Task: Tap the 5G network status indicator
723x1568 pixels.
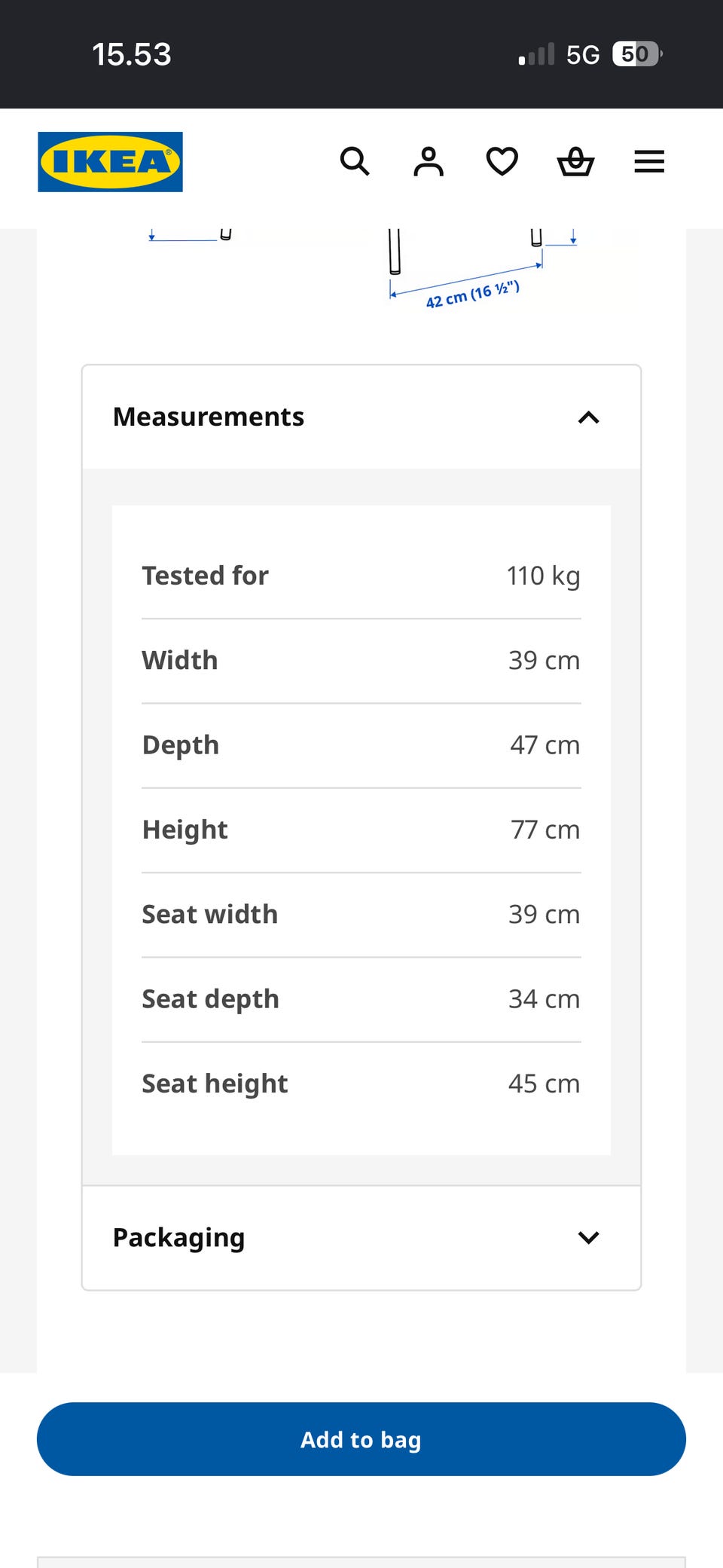Action: click(583, 55)
